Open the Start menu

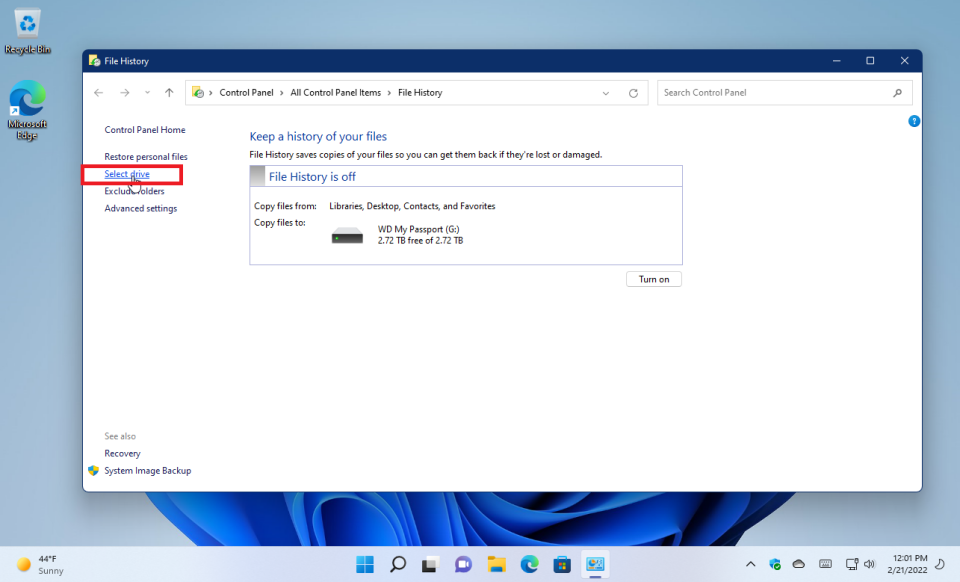364,563
